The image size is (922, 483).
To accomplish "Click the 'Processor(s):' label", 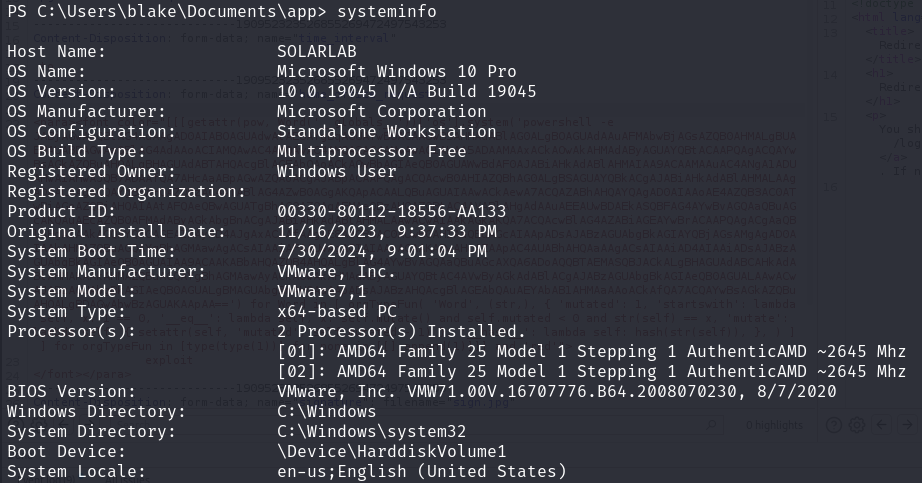I will tap(72, 332).
